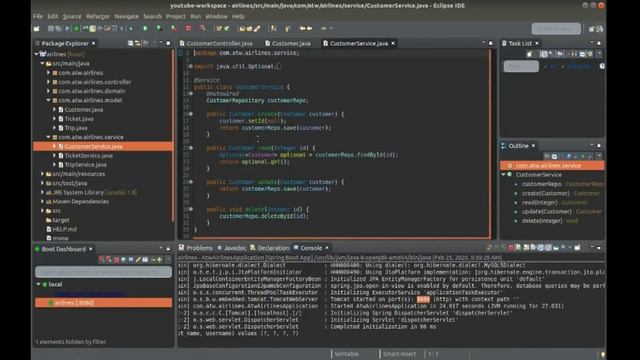
Task: Click the red Stop square in main toolbar
Action: 188,29
